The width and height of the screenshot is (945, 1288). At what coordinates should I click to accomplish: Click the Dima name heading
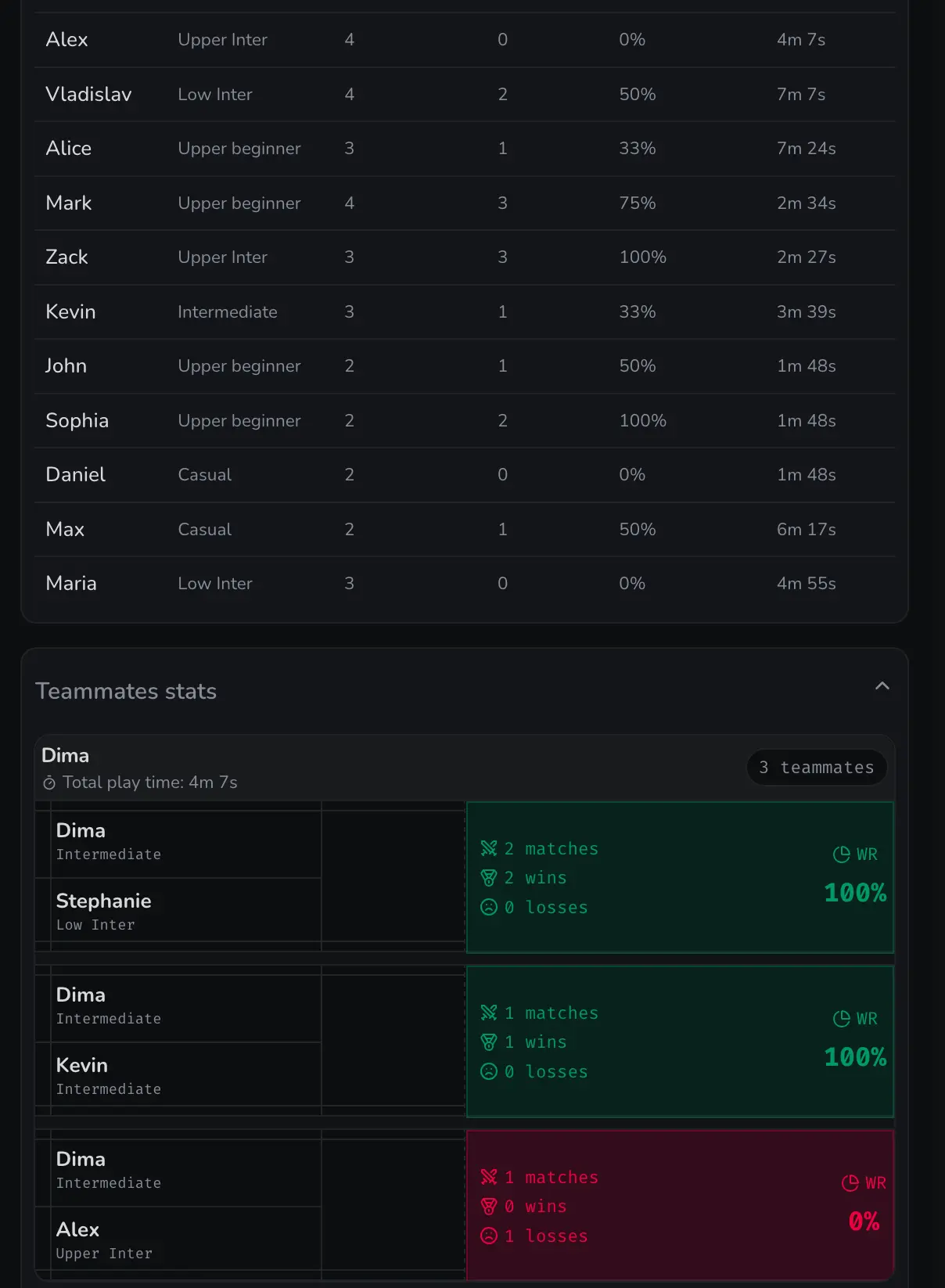(x=66, y=754)
